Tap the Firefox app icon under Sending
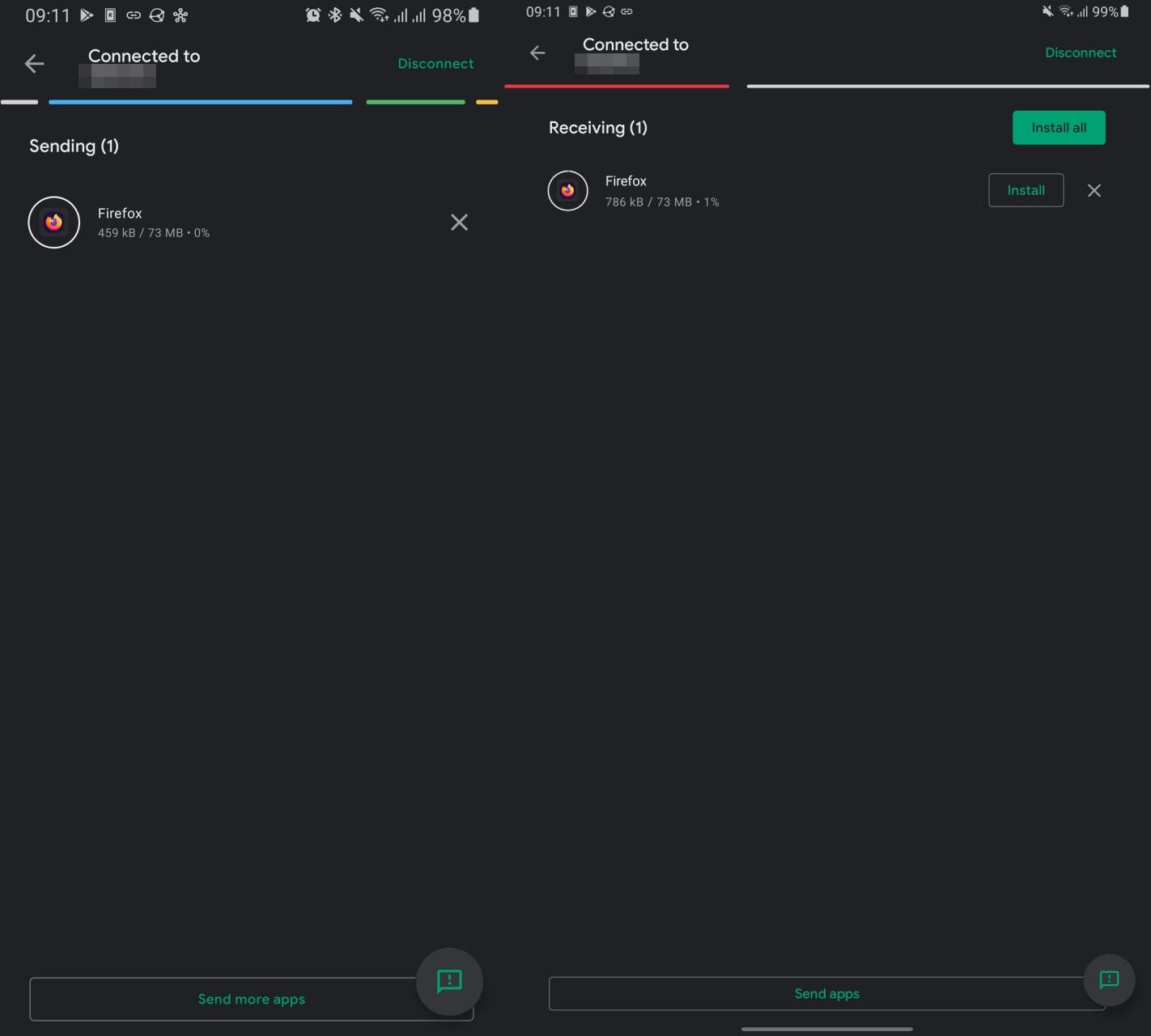 pos(54,223)
